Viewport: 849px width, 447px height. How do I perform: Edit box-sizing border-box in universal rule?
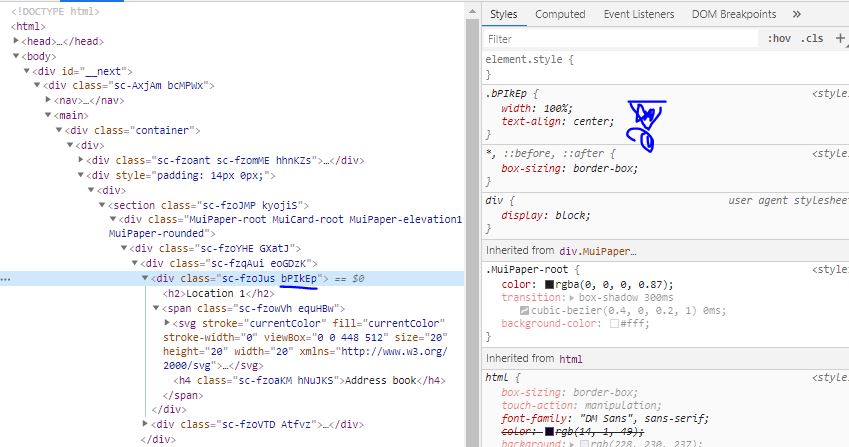point(603,168)
